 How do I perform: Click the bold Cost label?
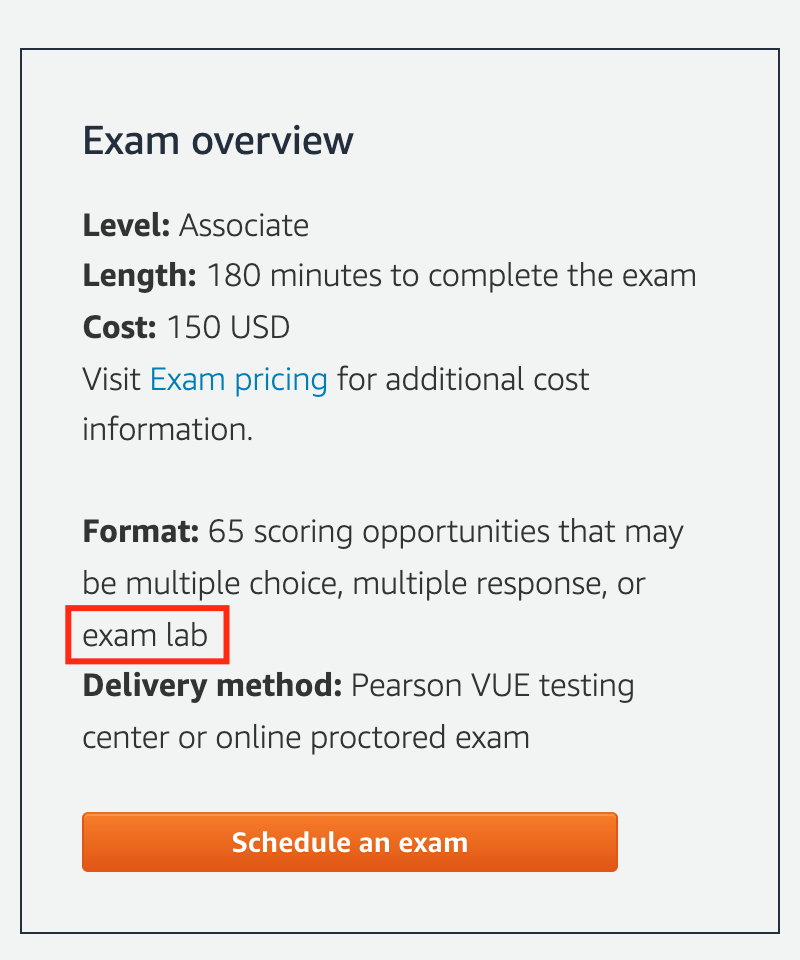pyautogui.click(x=120, y=327)
